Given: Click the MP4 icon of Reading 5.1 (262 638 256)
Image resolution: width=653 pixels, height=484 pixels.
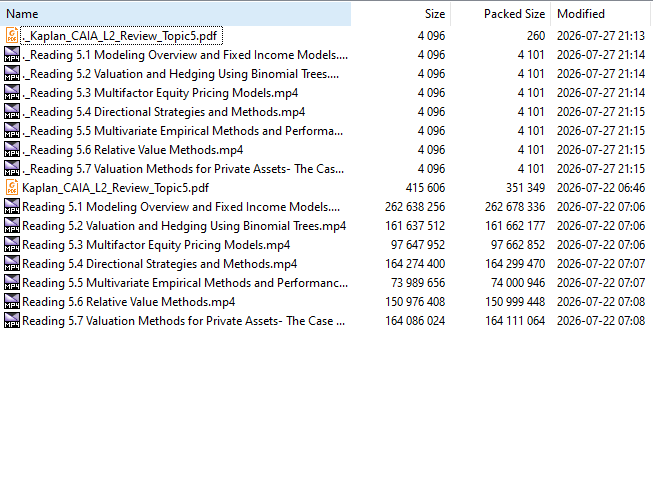Looking at the screenshot, I should coord(12,207).
